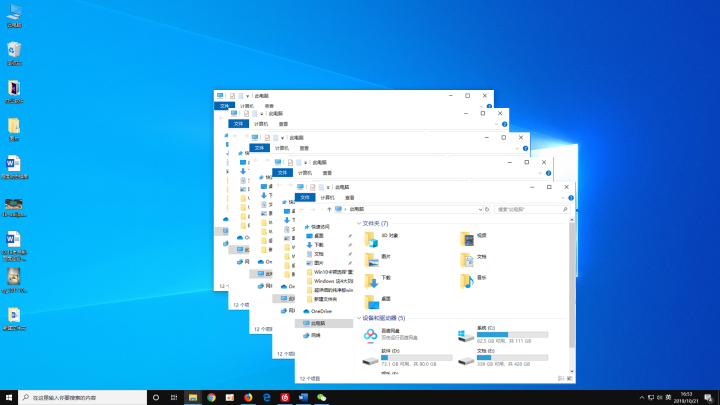This screenshot has width=720, height=405.
Task: Show hidden system tray icons
Action: [x=641, y=398]
